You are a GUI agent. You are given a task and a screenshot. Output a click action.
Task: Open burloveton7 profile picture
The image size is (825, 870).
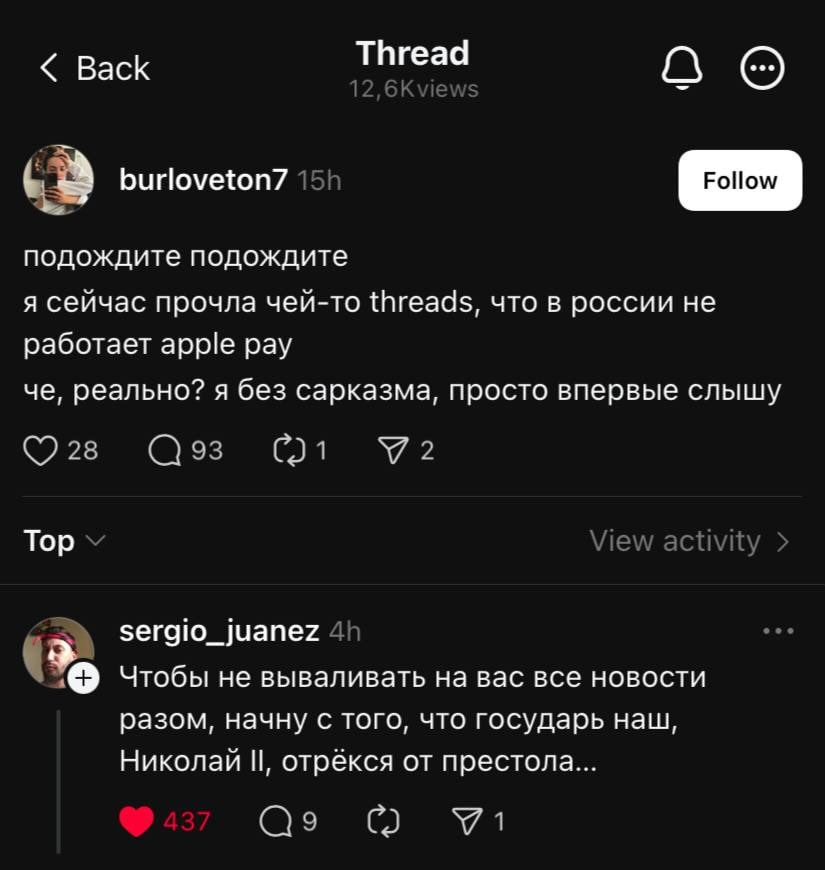(58, 180)
